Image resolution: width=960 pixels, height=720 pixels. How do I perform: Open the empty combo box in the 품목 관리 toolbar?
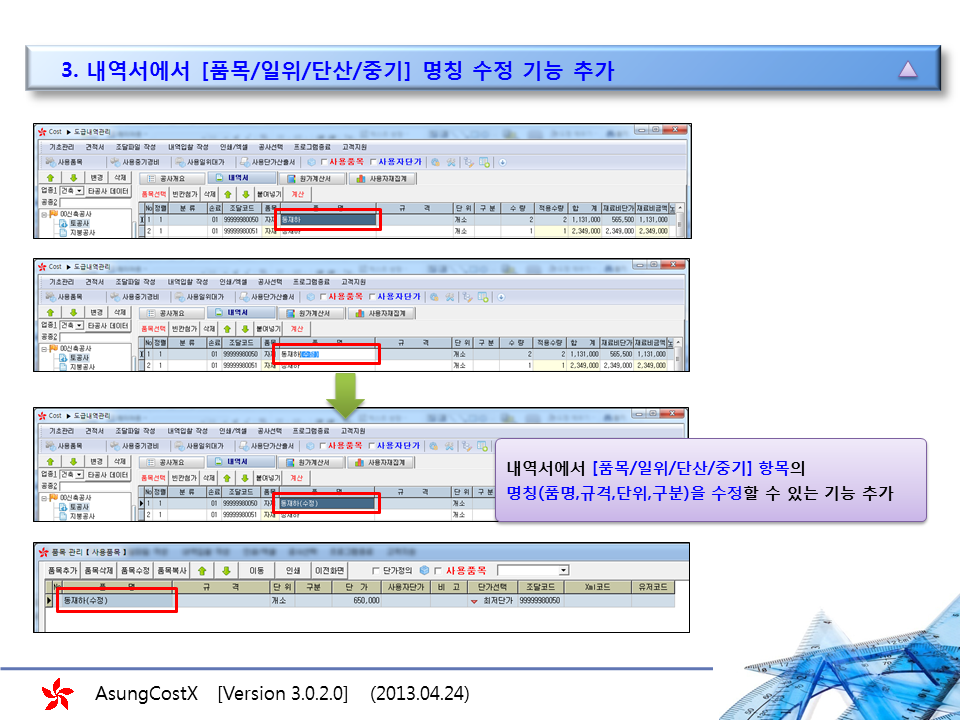pos(563,569)
